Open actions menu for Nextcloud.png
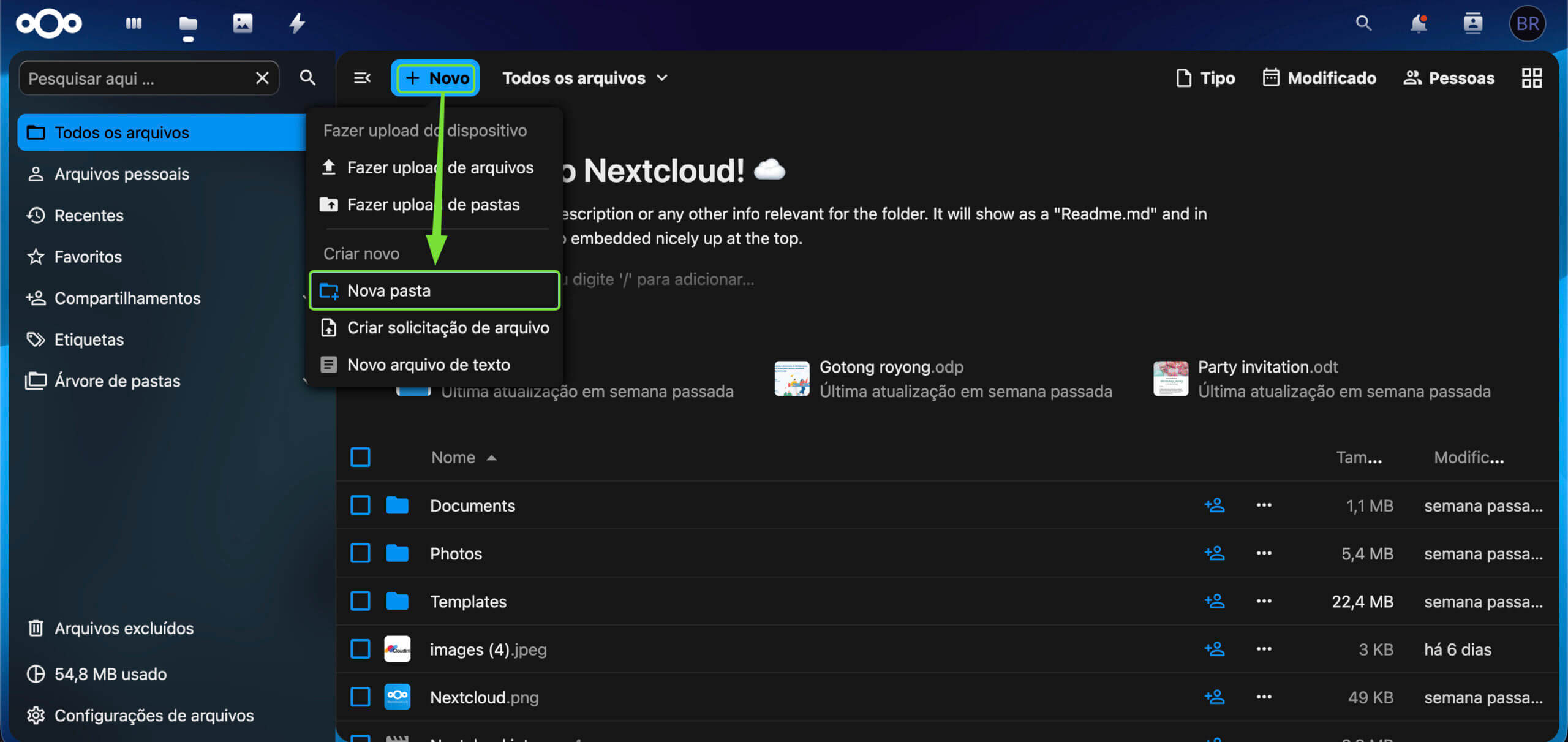Image resolution: width=1568 pixels, height=742 pixels. click(x=1264, y=697)
